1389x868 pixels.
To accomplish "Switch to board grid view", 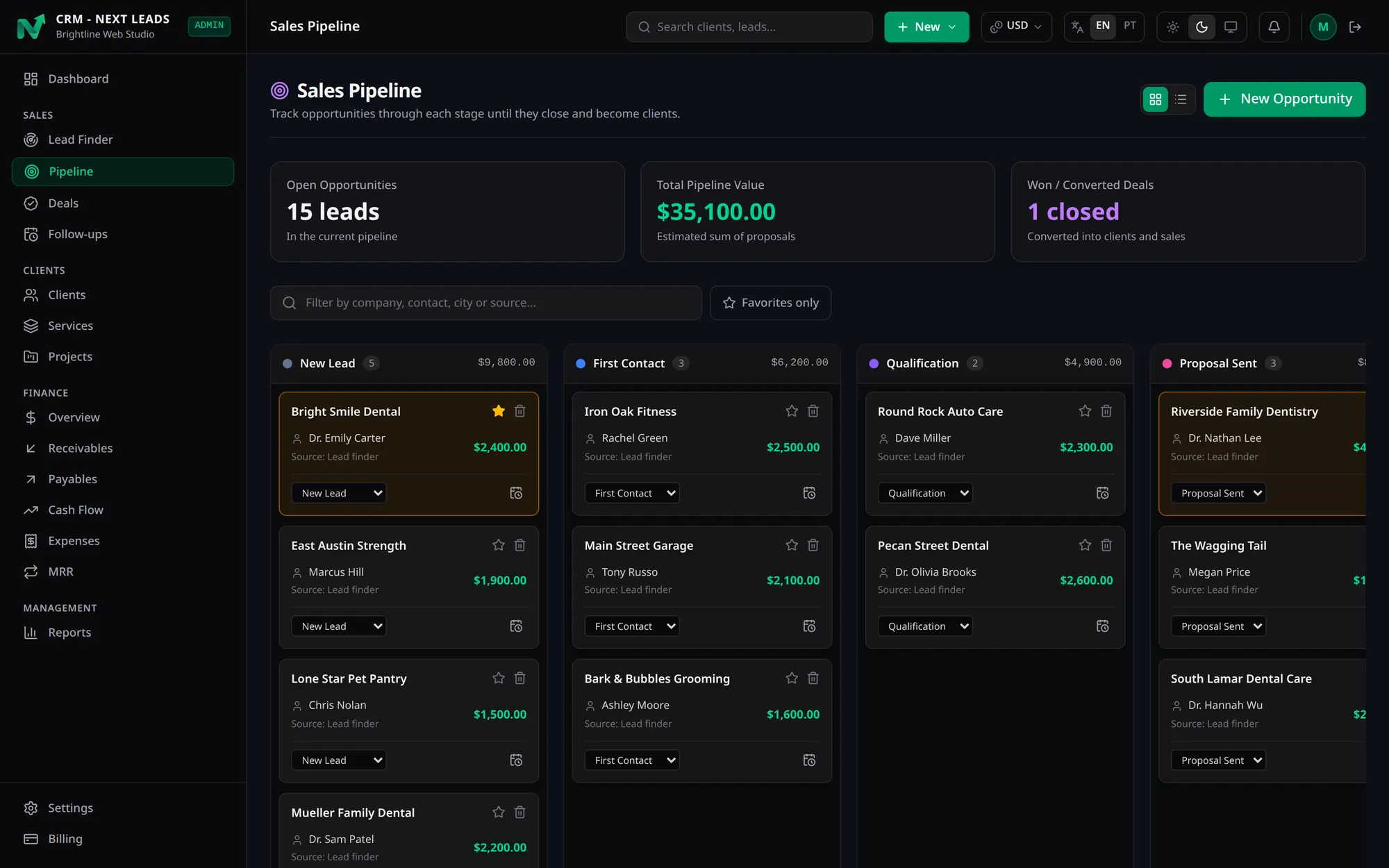I will pyautogui.click(x=1156, y=99).
